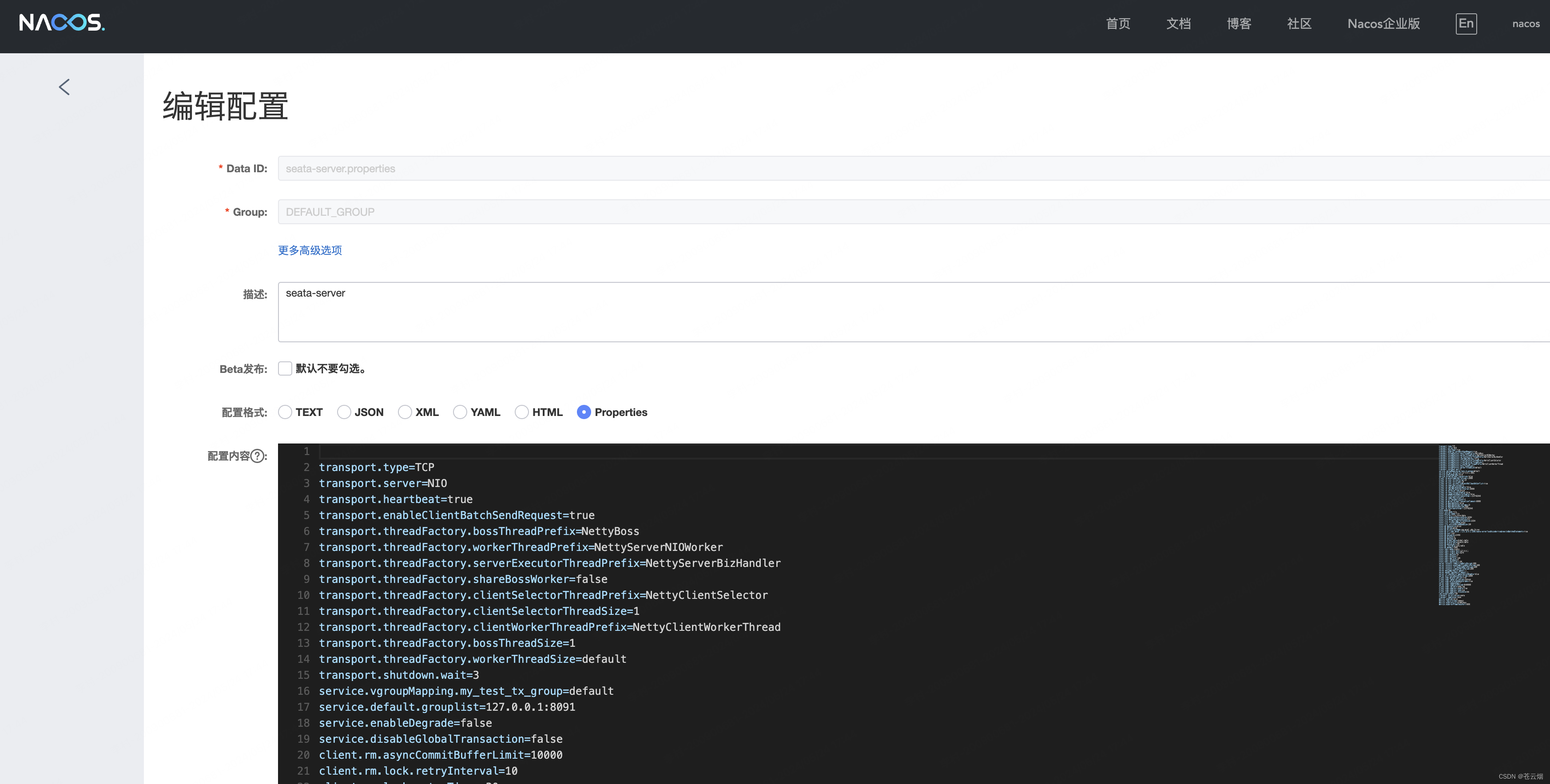Click line workerThreadPrefix=NettyServerNIOWorker

pos(521,547)
